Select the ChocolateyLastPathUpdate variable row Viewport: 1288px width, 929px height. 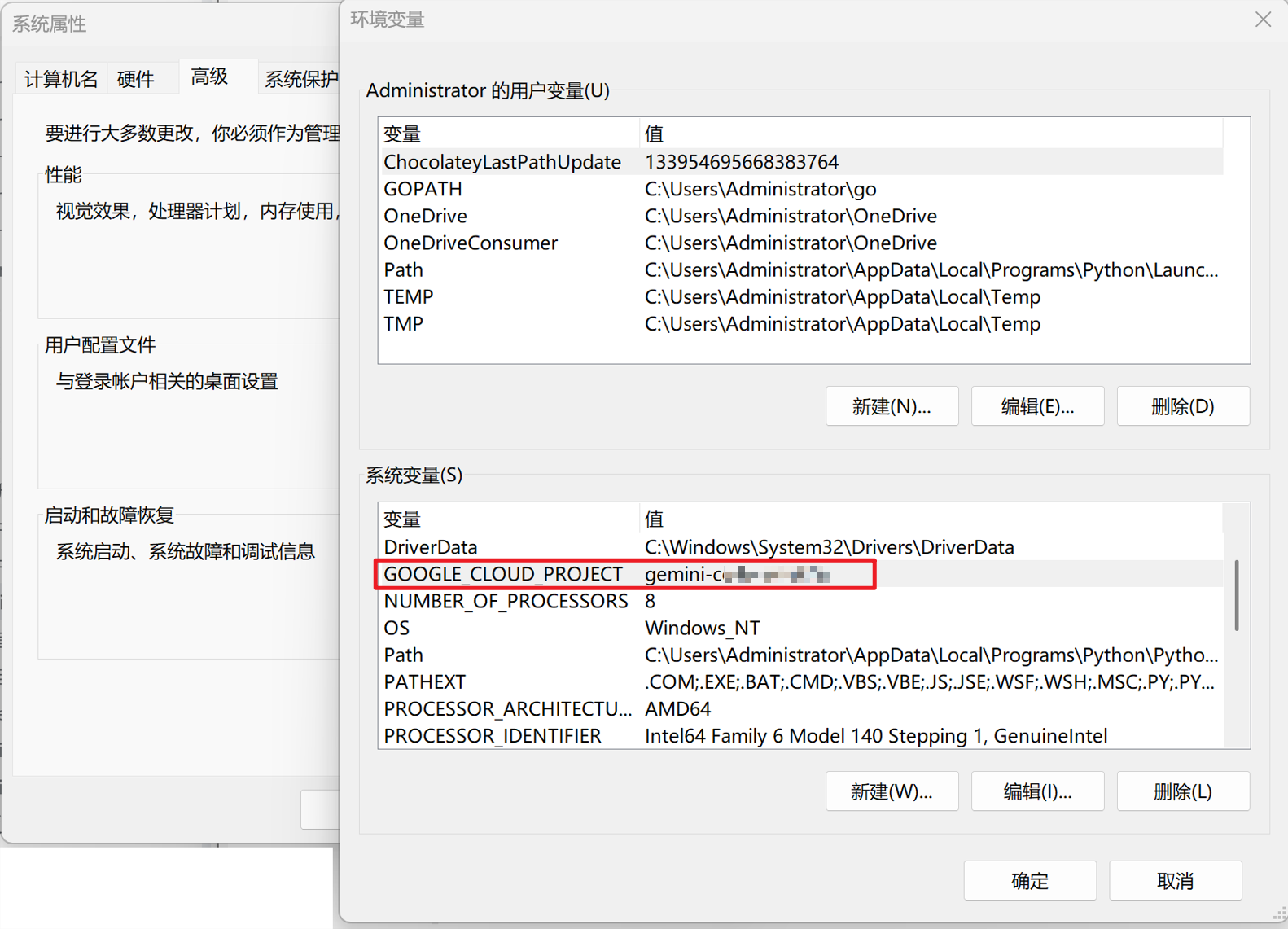pyautogui.click(x=502, y=163)
